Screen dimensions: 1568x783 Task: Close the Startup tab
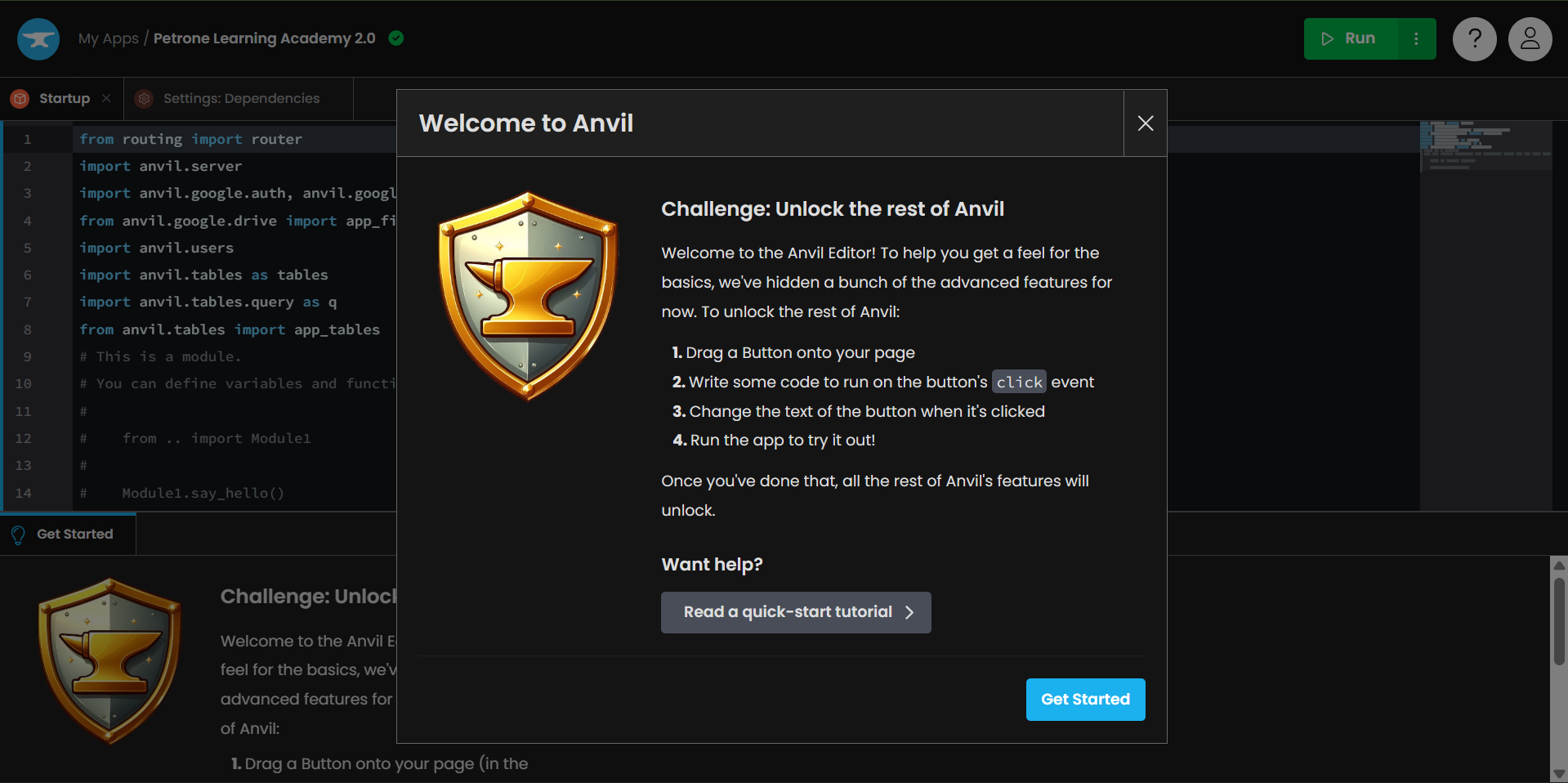point(106,99)
